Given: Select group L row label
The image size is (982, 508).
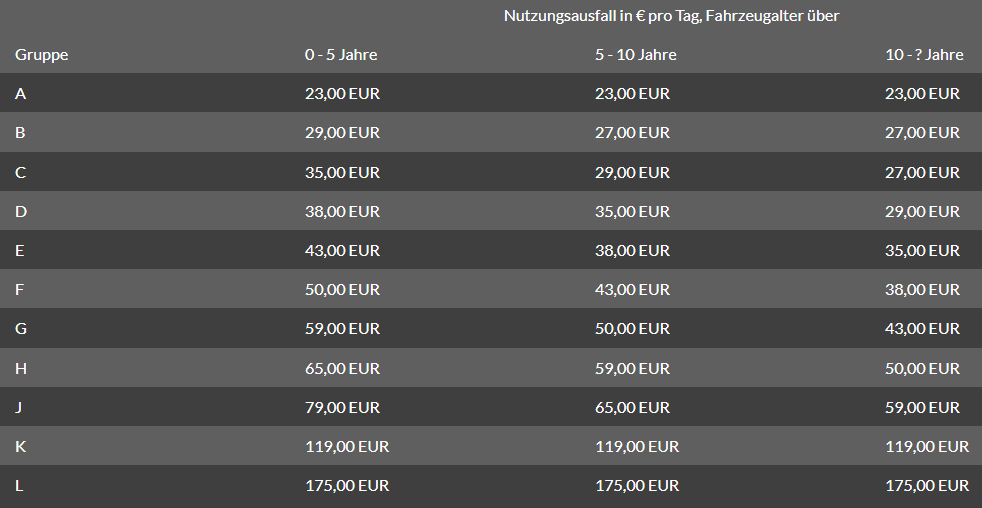Looking at the screenshot, I should click(x=19, y=485).
